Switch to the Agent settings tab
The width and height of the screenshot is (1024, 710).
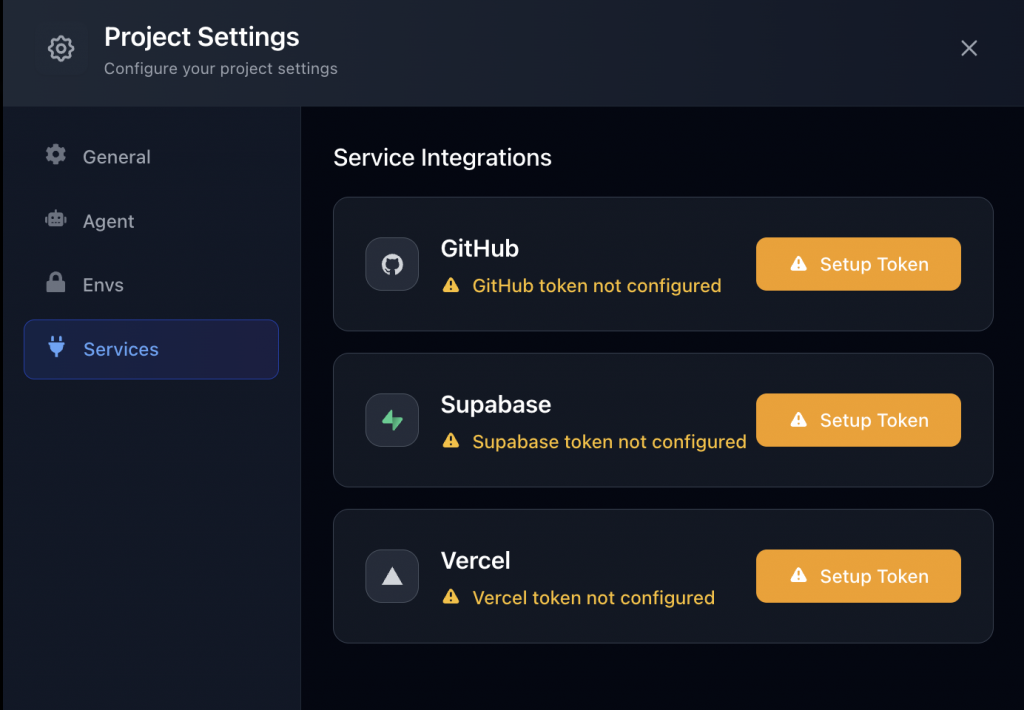coord(108,221)
